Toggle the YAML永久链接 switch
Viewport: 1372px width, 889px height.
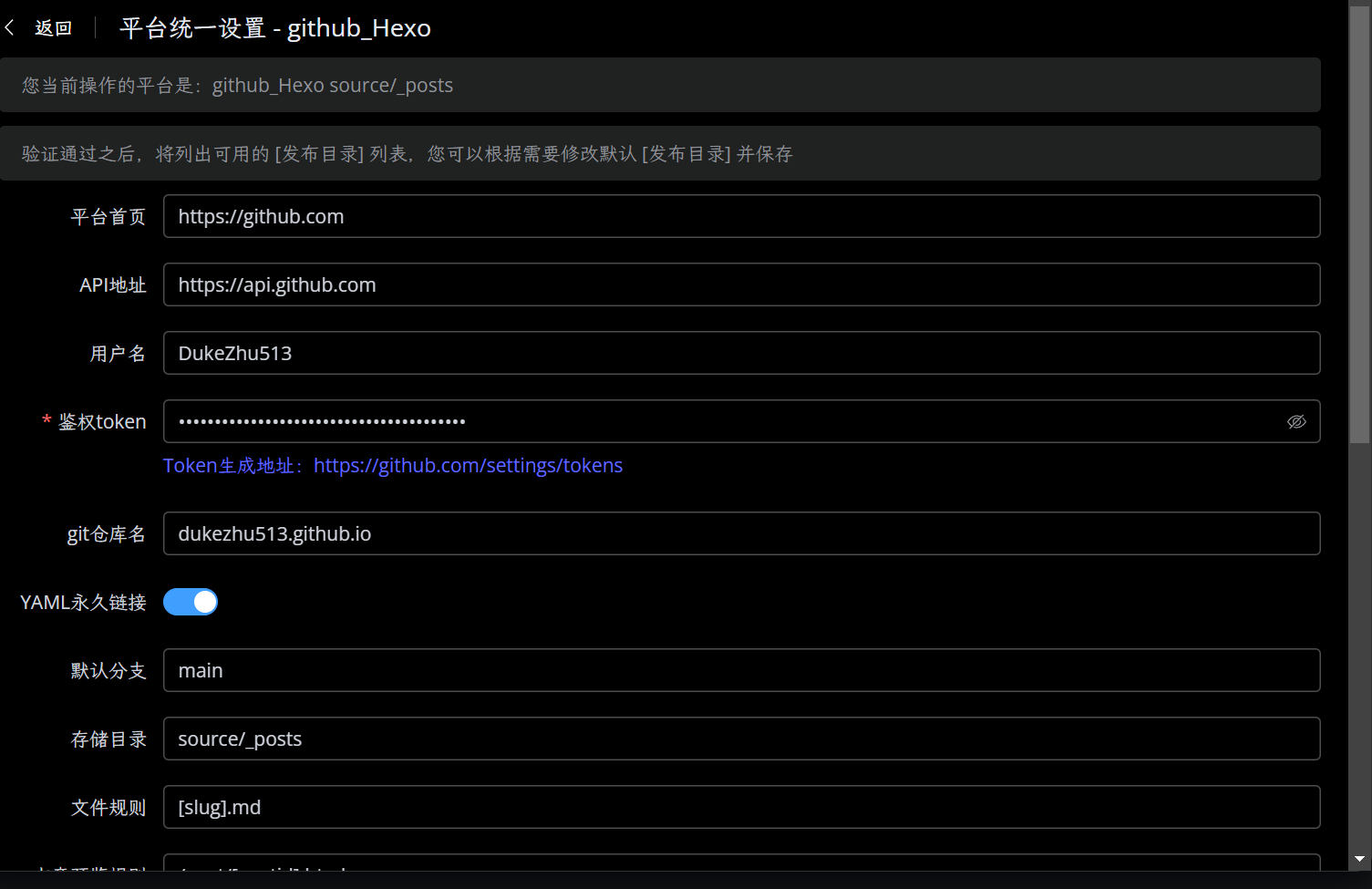191,602
